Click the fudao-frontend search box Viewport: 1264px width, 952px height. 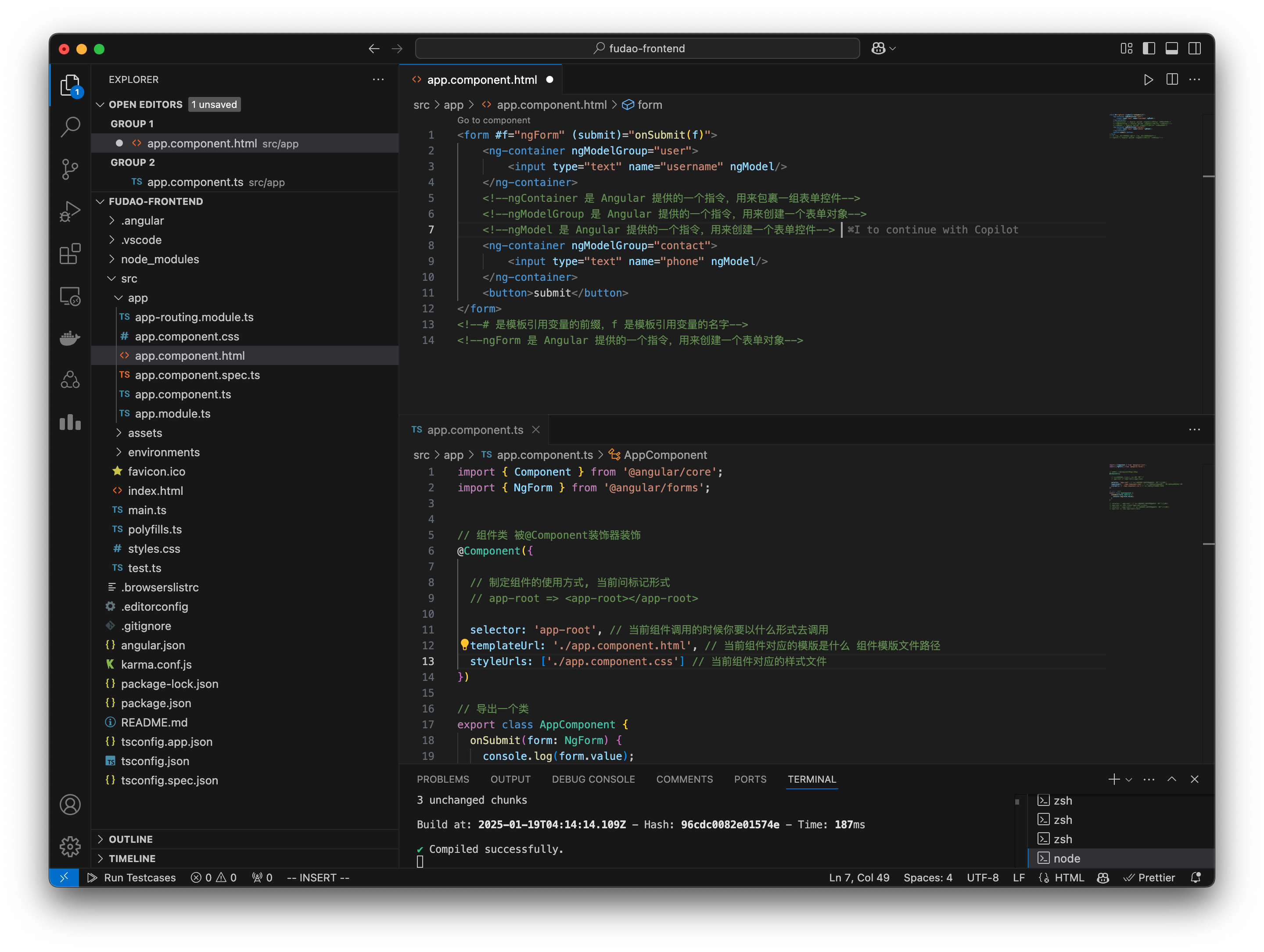click(x=637, y=48)
